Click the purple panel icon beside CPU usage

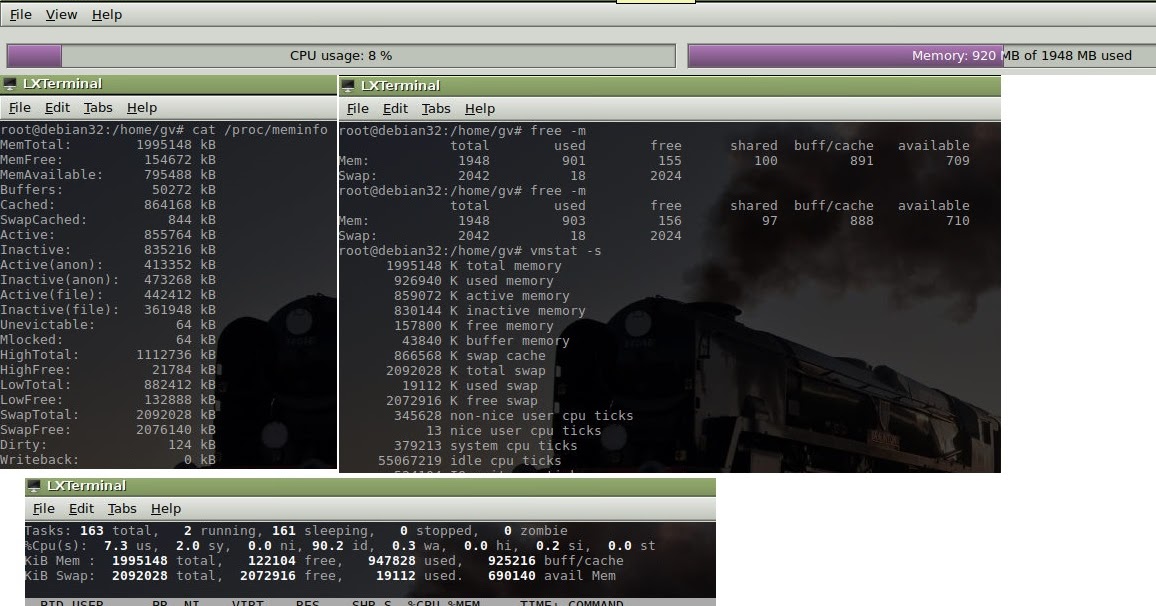click(33, 55)
